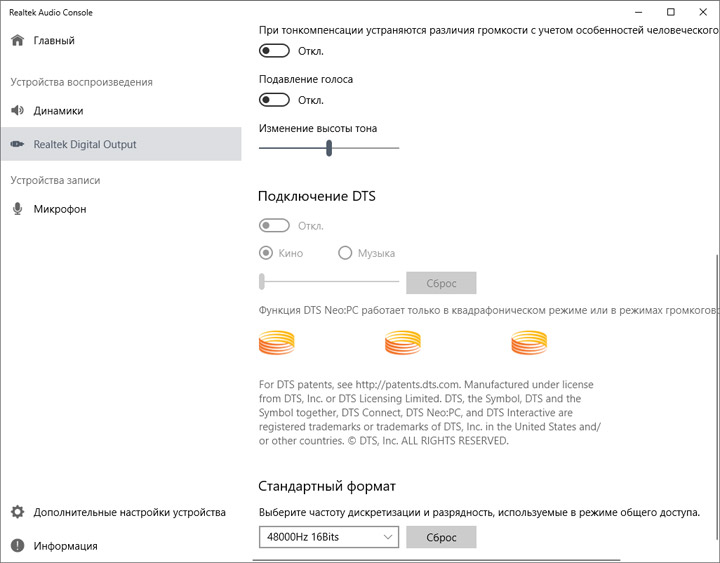Toggle the Подключение DTS switch
Viewport: 720px width, 563px height.
point(274,226)
